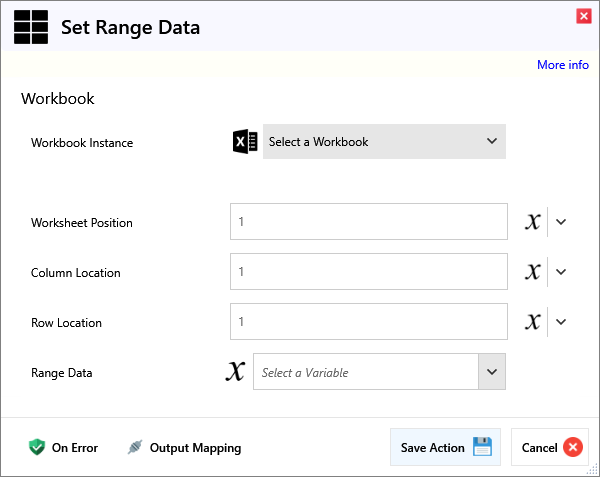
Task: Expand the Worksheet Position chevron menu
Action: [561, 222]
